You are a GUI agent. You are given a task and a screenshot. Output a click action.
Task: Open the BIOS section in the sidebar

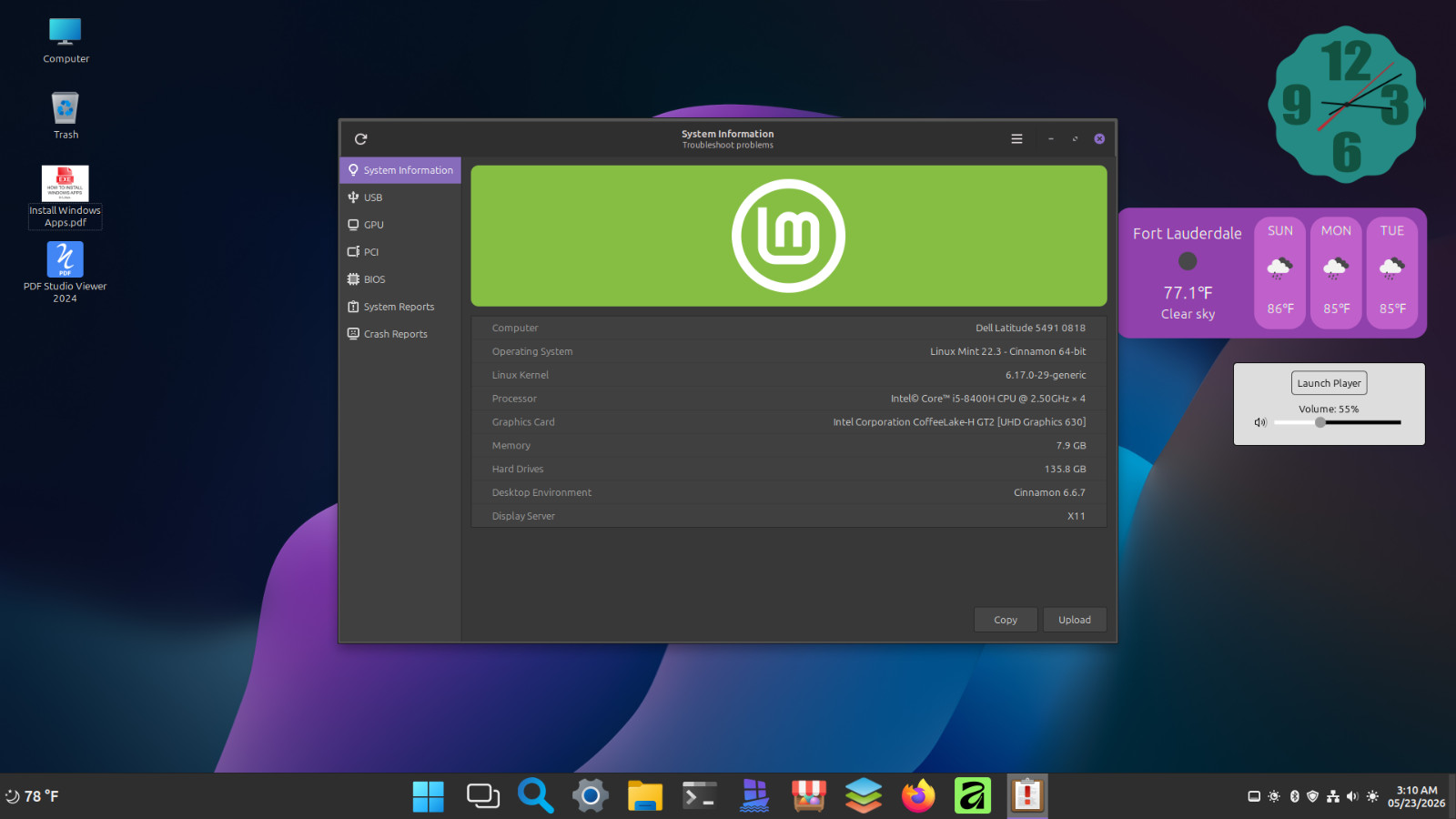click(400, 279)
